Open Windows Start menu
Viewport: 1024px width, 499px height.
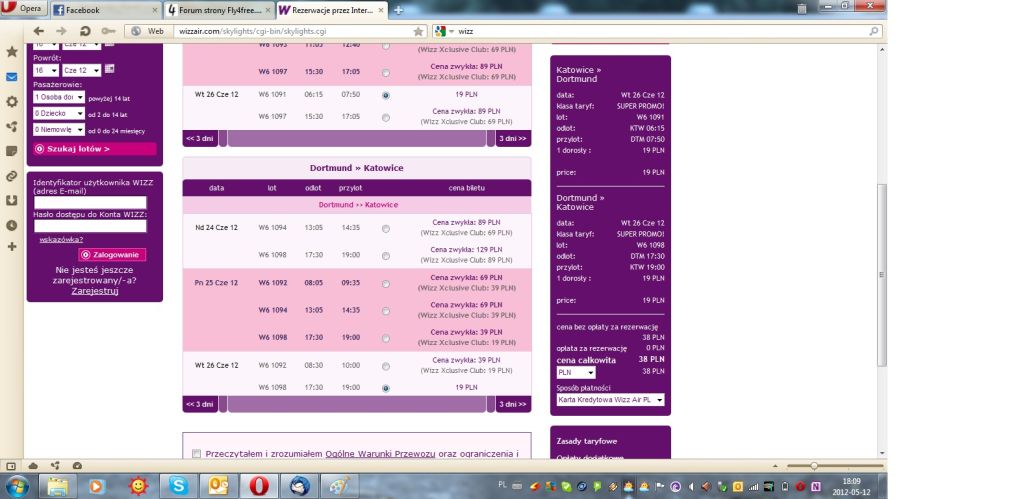[x=16, y=486]
